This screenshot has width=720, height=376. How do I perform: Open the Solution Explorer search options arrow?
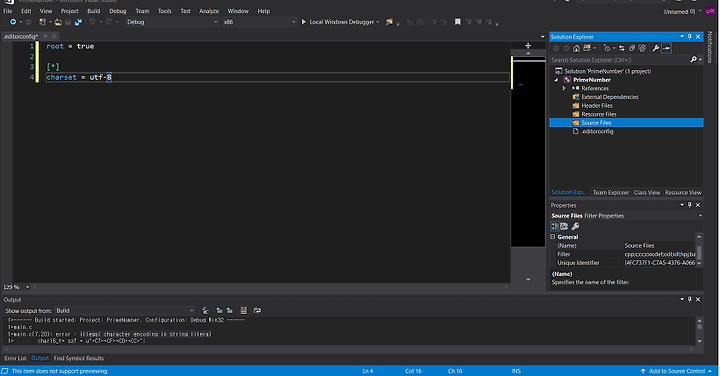700,60
